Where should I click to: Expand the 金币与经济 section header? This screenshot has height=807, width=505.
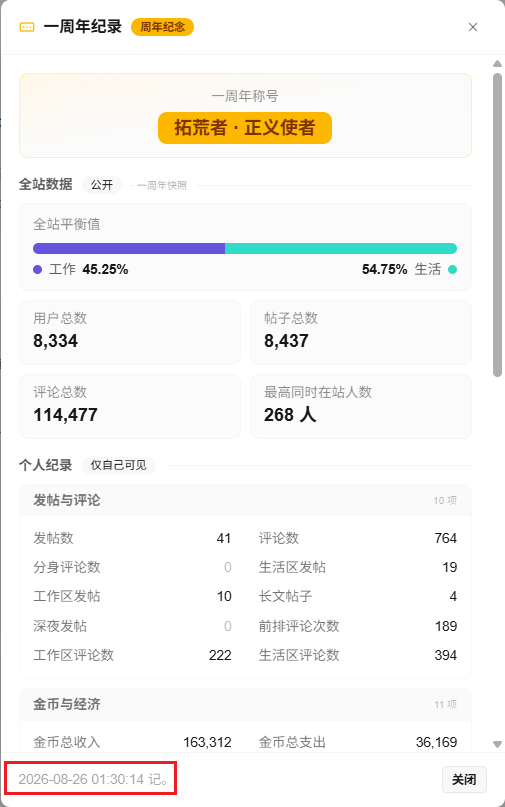[x=245, y=704]
